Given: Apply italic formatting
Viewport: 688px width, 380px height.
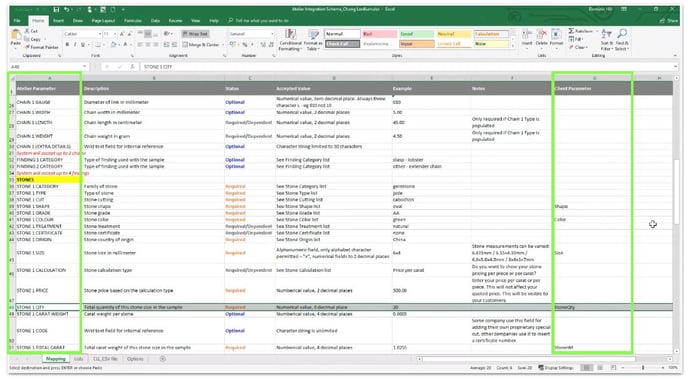Looking at the screenshot, I should tap(75, 44).
